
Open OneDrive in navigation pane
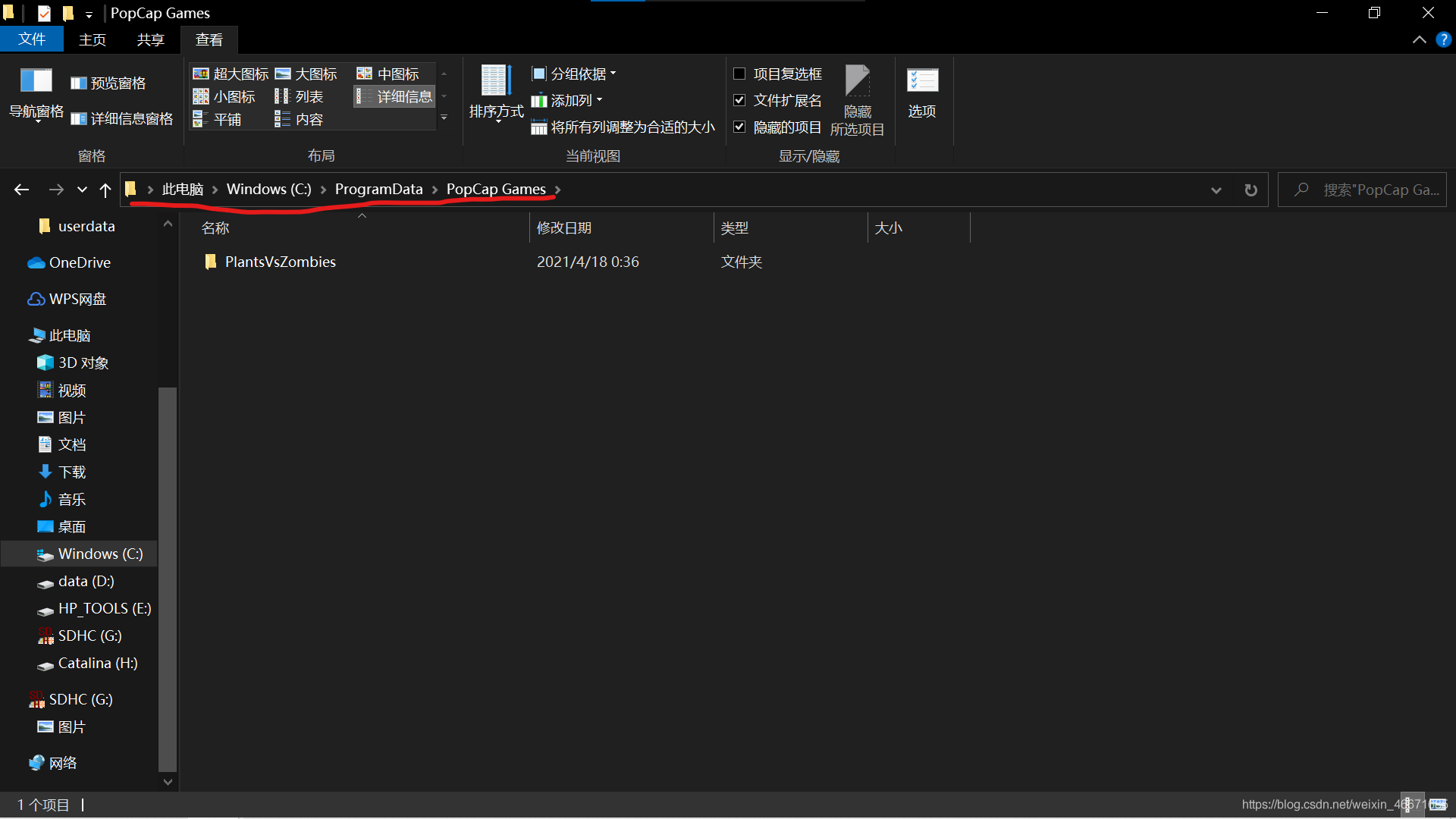point(70,262)
